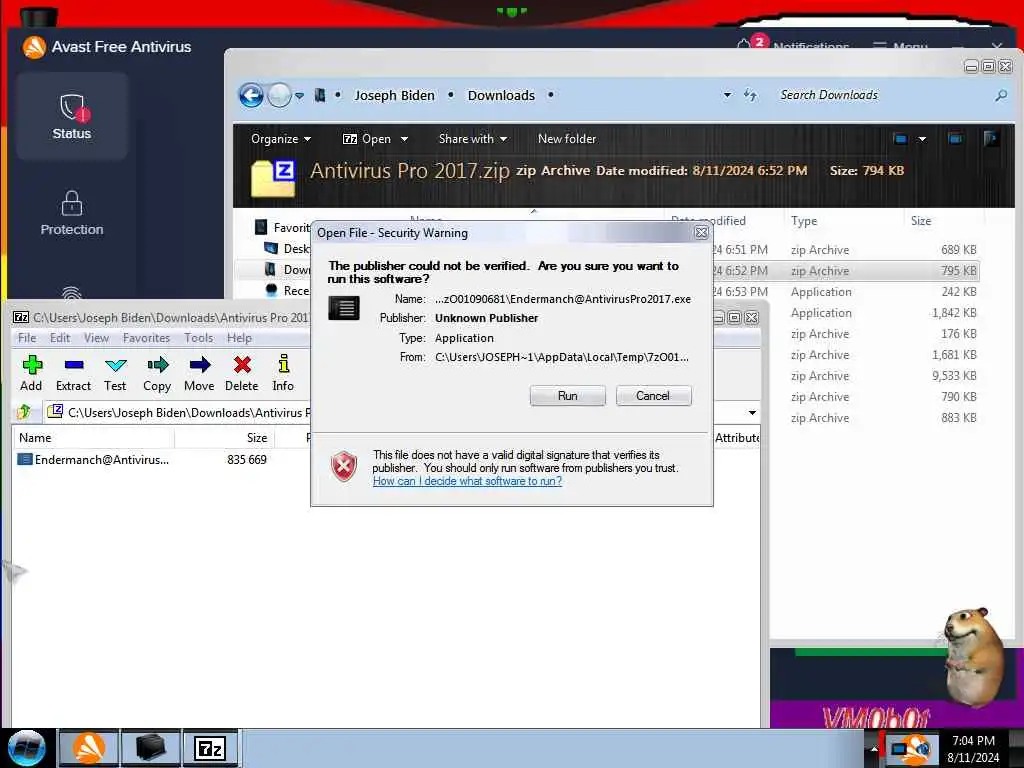
Task: Open the Favorites menu in 7-Zip
Action: (x=146, y=338)
